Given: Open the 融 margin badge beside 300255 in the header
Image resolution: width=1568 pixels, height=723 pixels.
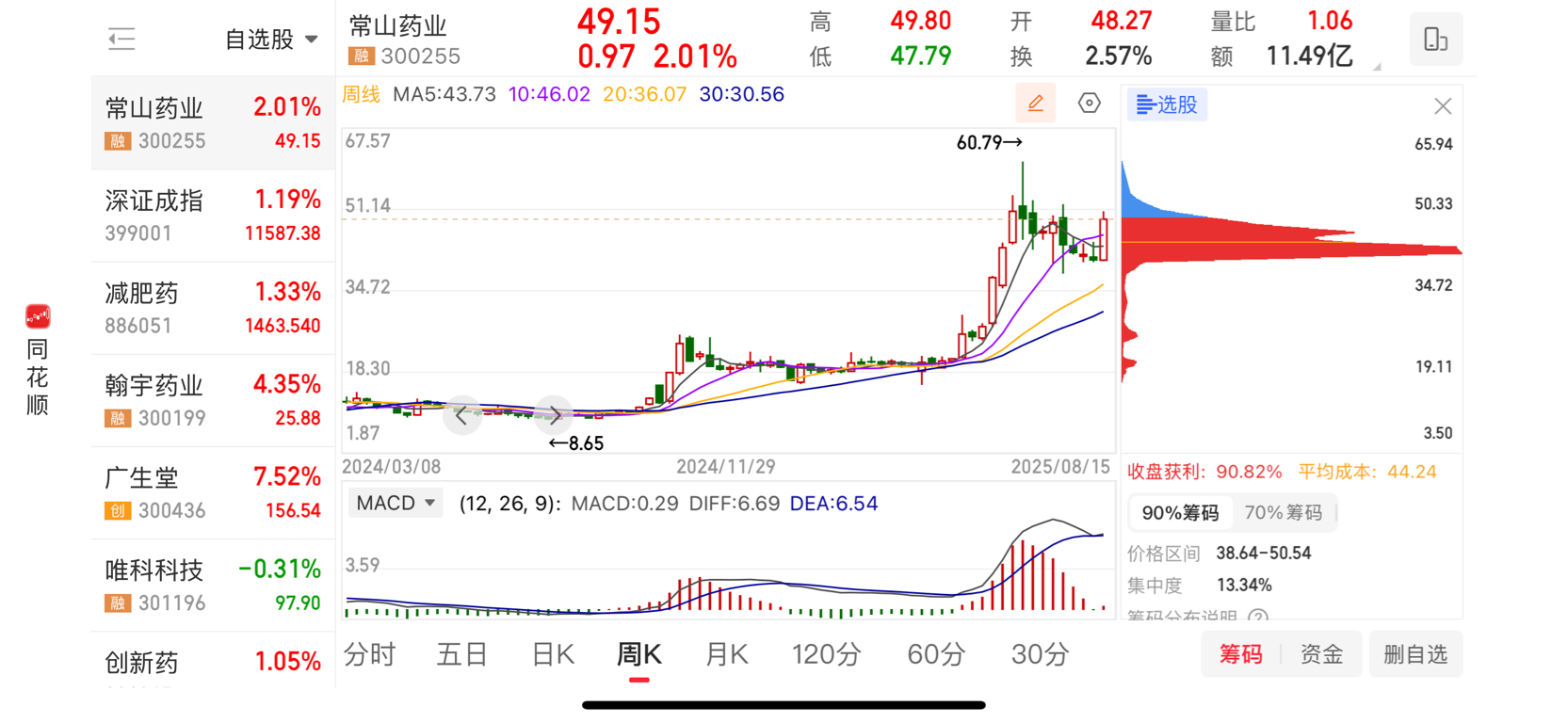Looking at the screenshot, I should 361,56.
